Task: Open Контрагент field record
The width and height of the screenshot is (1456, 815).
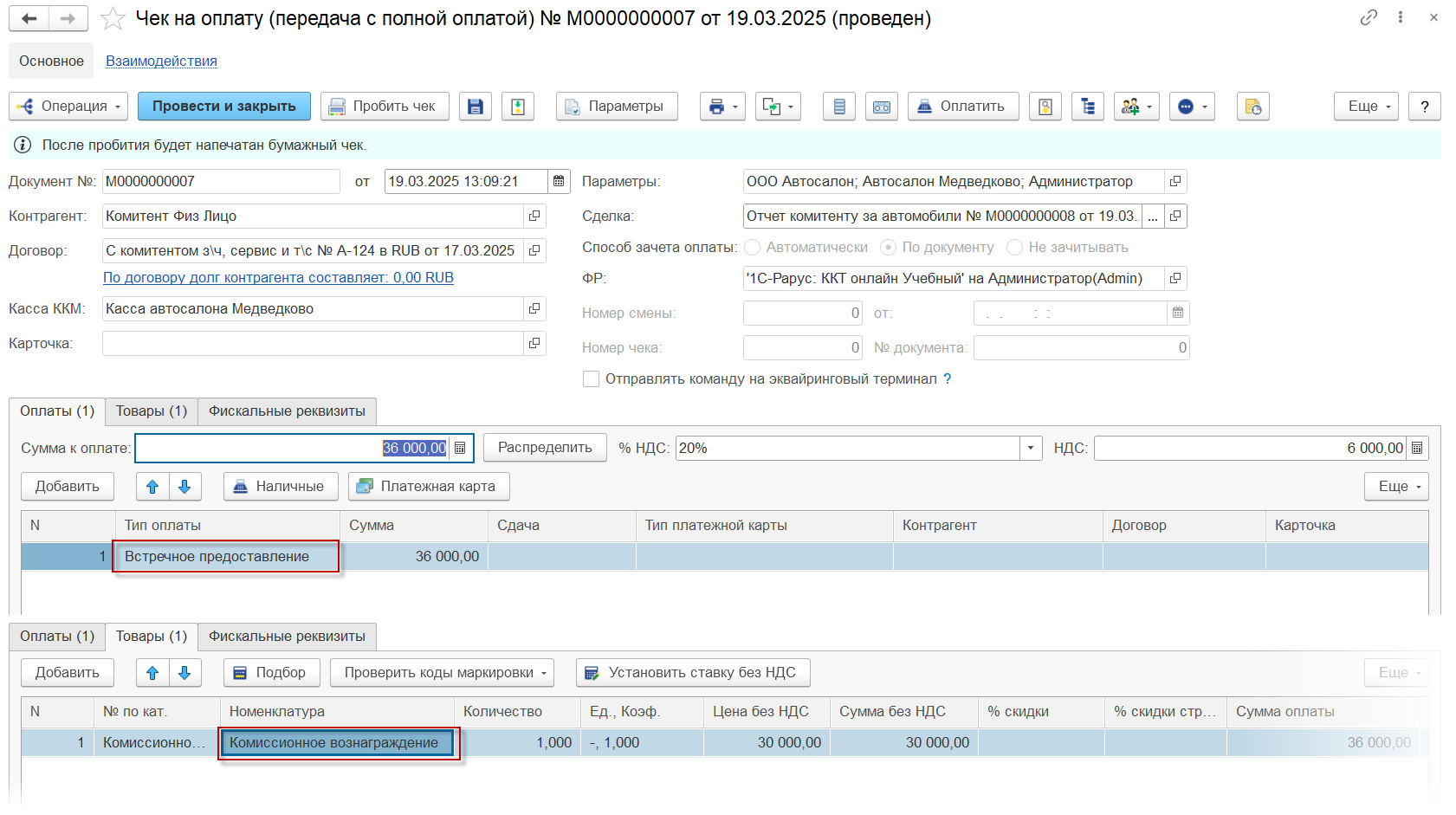Action: [x=534, y=216]
